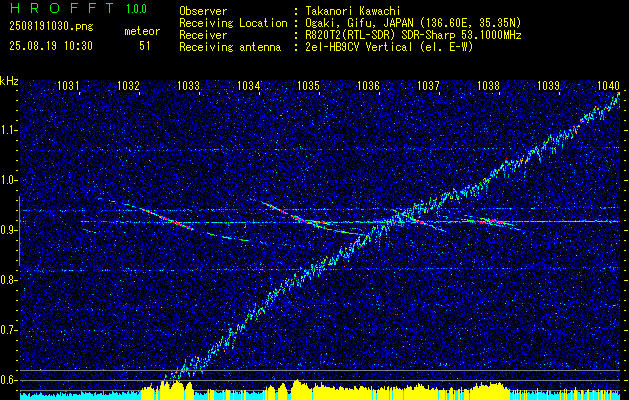This screenshot has width=629, height=400.
Task: Select the meteor count 51
Action: [145, 46]
